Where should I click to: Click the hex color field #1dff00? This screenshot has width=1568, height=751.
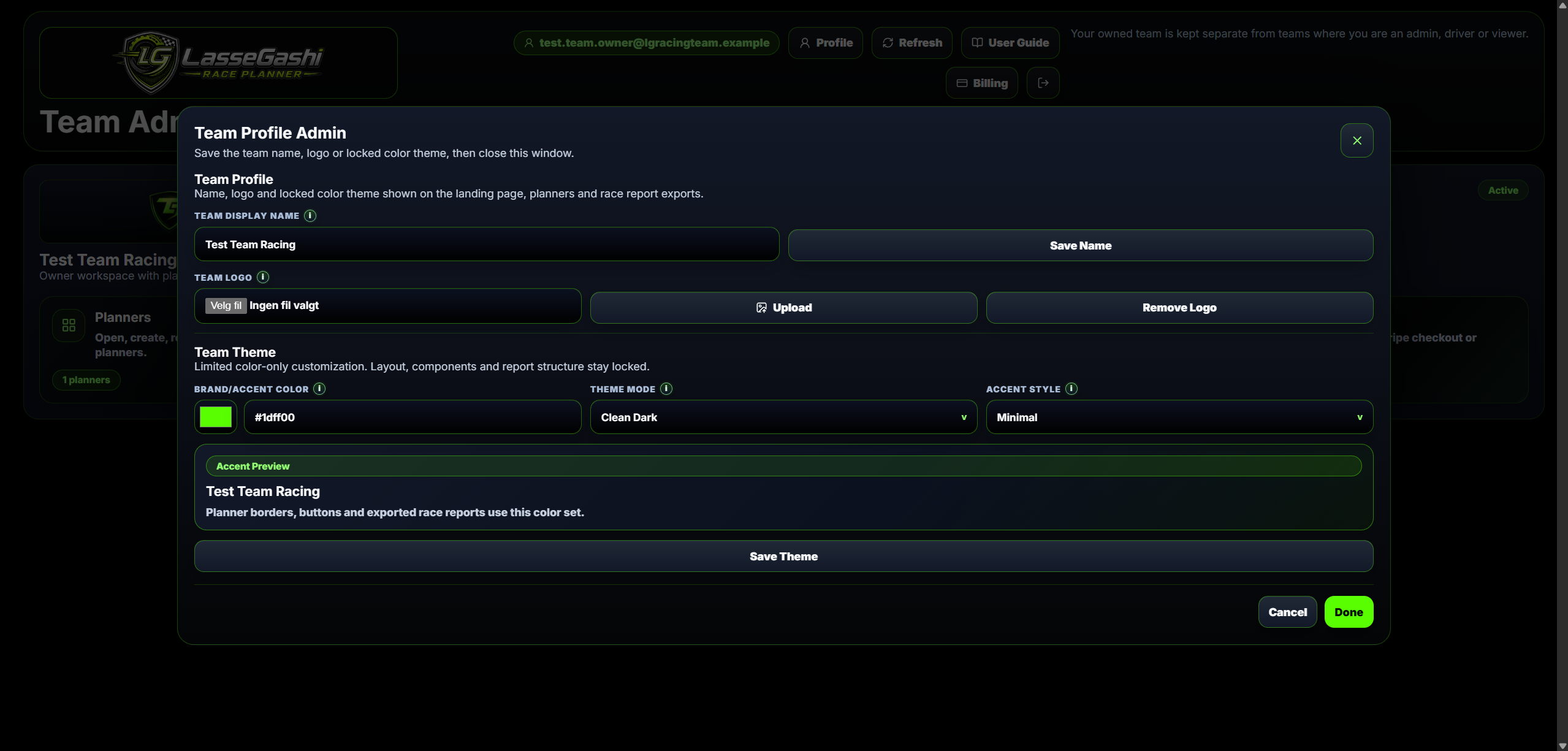pyautogui.click(x=413, y=417)
